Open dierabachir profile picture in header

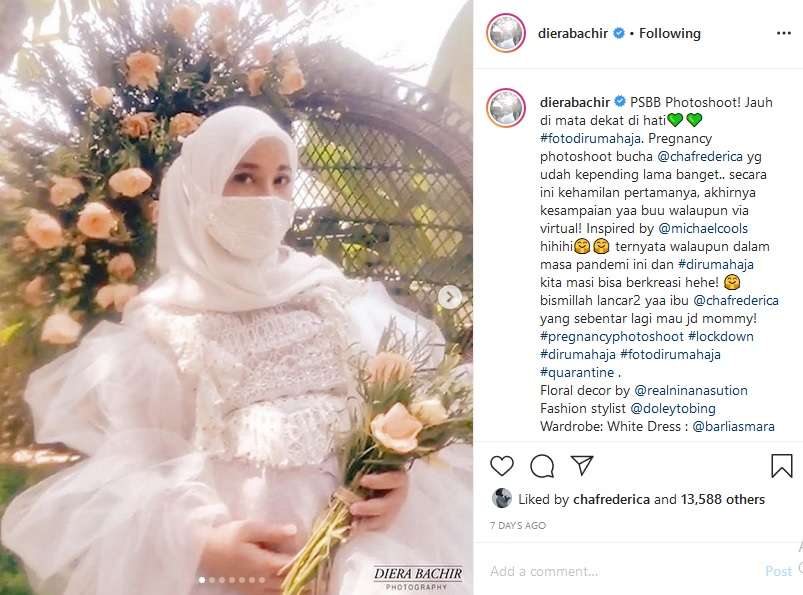pos(506,33)
